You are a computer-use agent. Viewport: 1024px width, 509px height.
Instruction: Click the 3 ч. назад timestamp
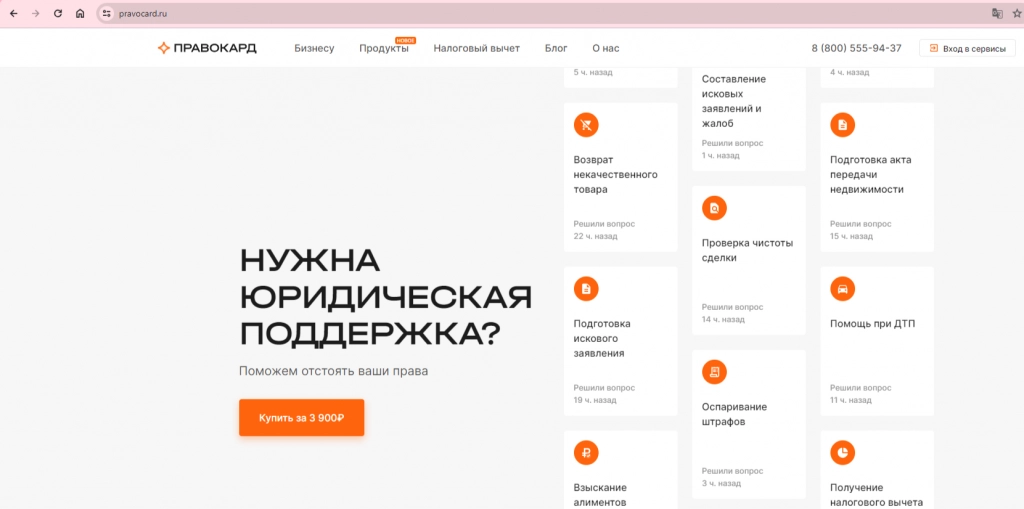point(722,484)
